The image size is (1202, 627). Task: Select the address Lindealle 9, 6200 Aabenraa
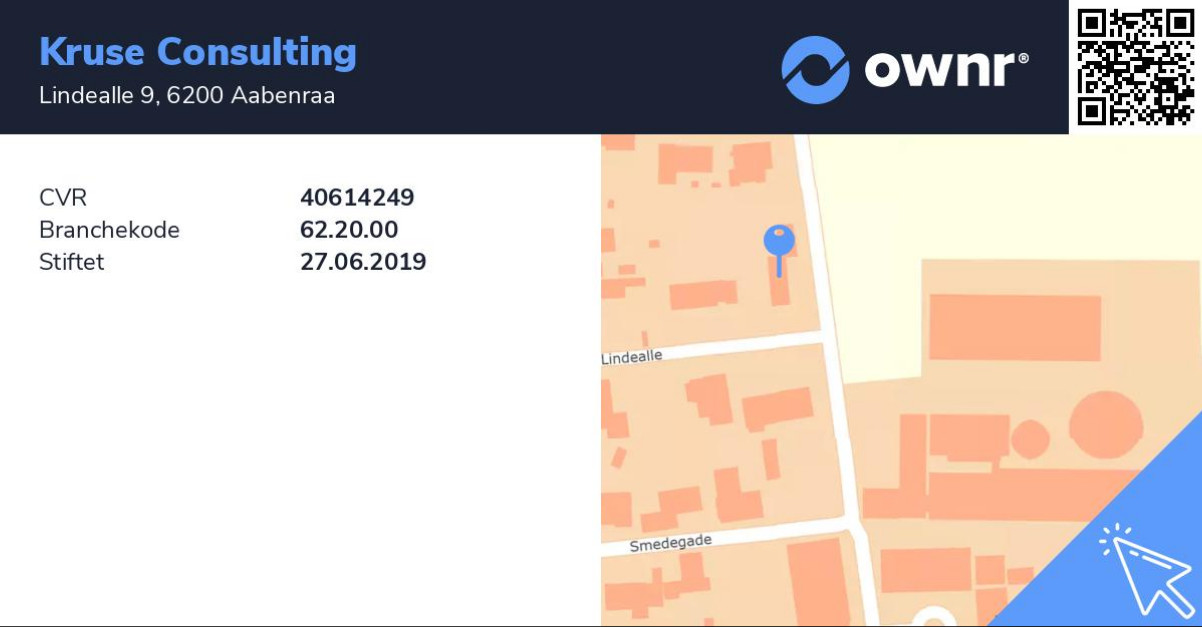coord(187,96)
